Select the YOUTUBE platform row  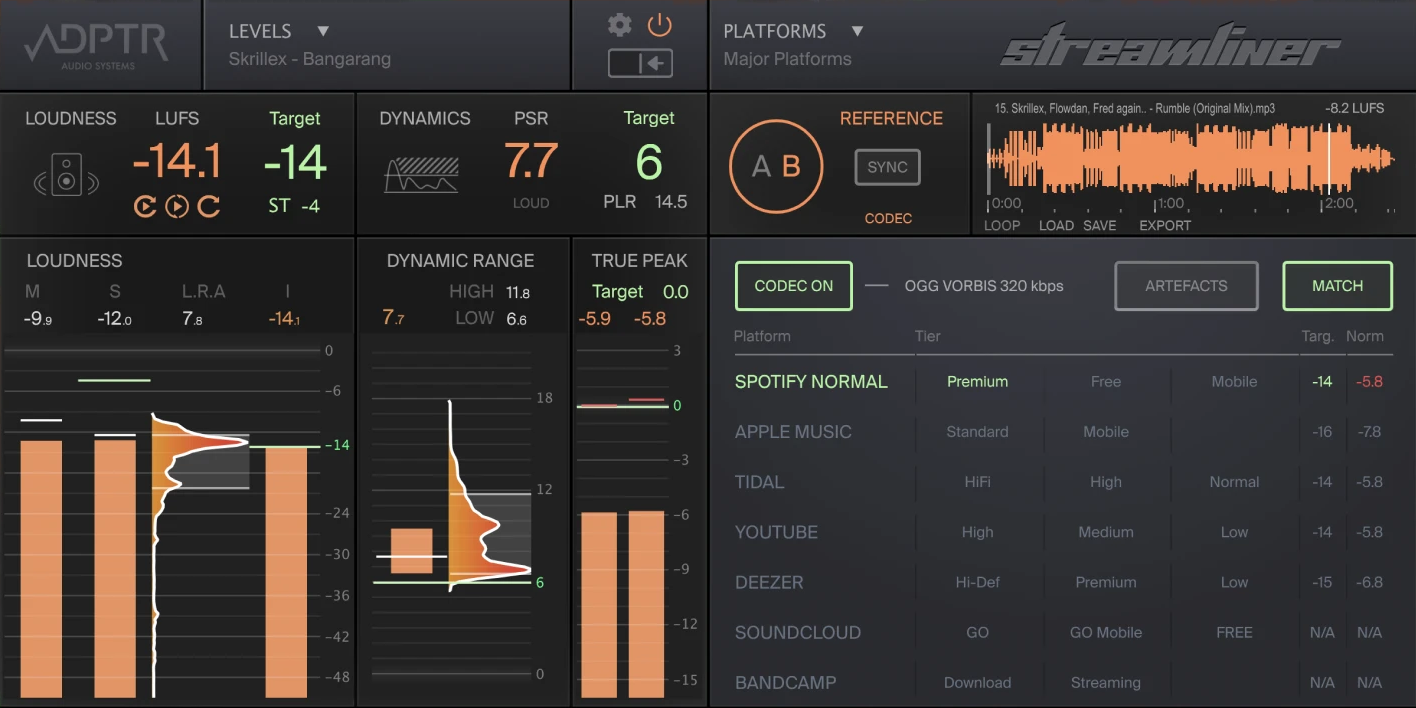tap(776, 532)
